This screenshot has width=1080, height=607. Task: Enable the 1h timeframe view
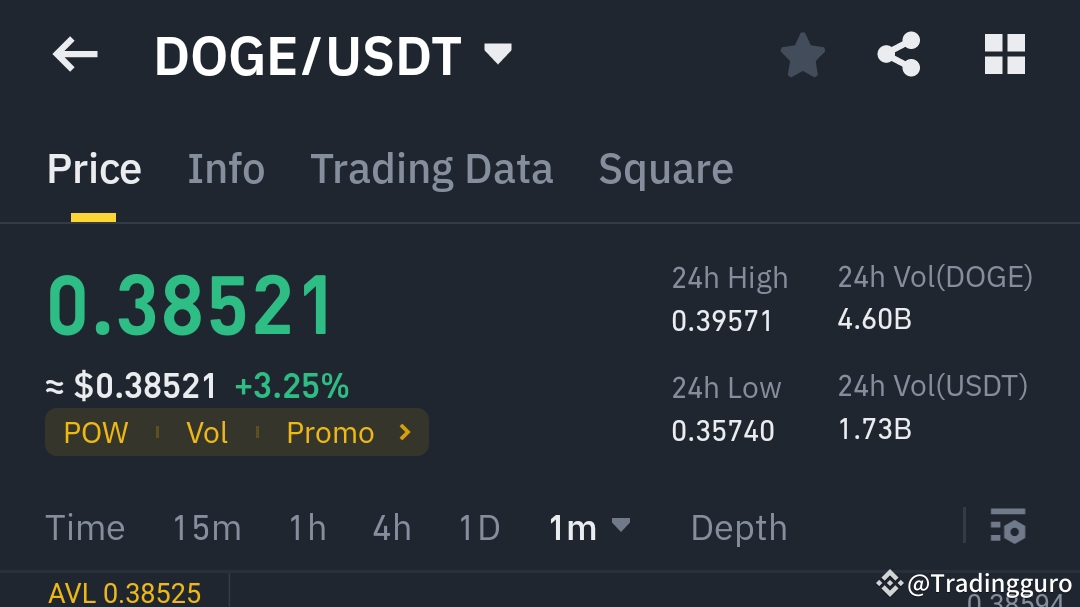[306, 527]
